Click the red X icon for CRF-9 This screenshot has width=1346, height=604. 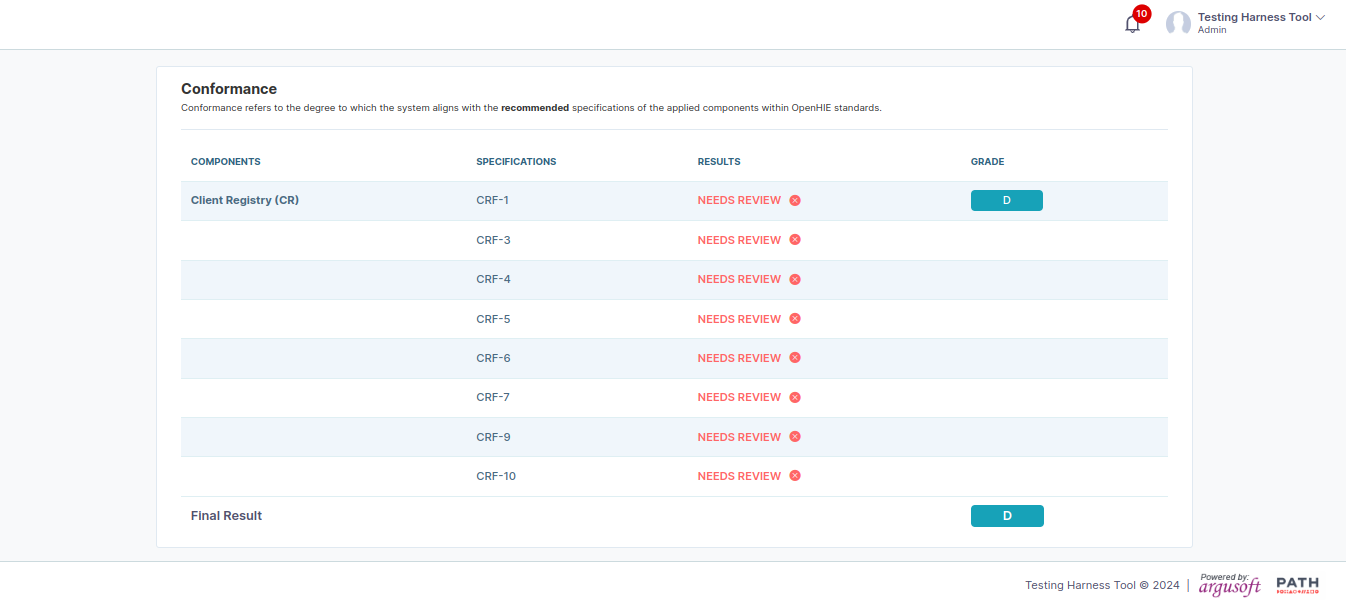pos(795,437)
